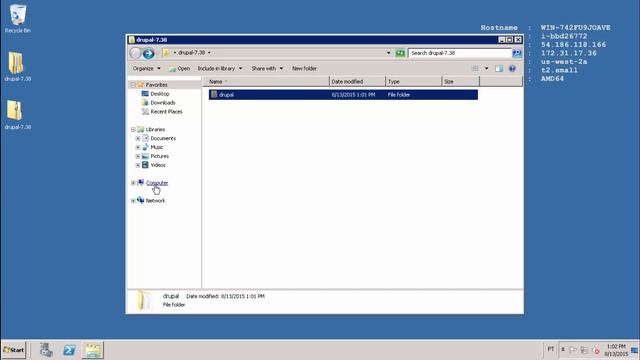Select the Music library
640x360 pixels.
pos(157,147)
